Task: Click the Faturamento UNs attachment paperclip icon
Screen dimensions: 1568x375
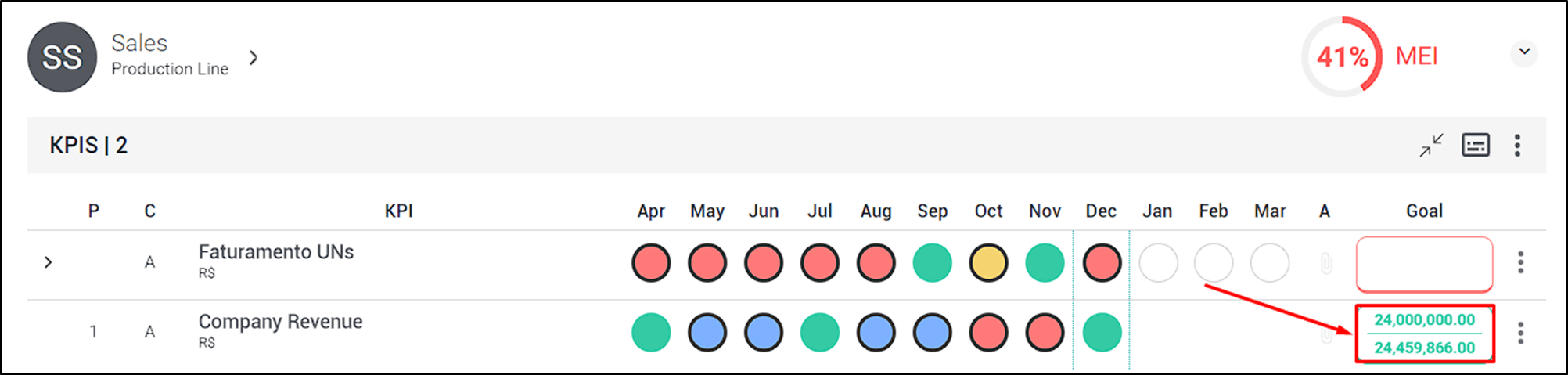Action: tap(1326, 263)
